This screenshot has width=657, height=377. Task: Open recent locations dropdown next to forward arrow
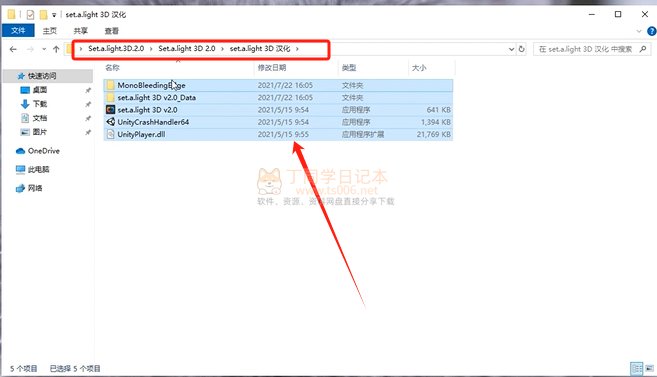[44, 49]
